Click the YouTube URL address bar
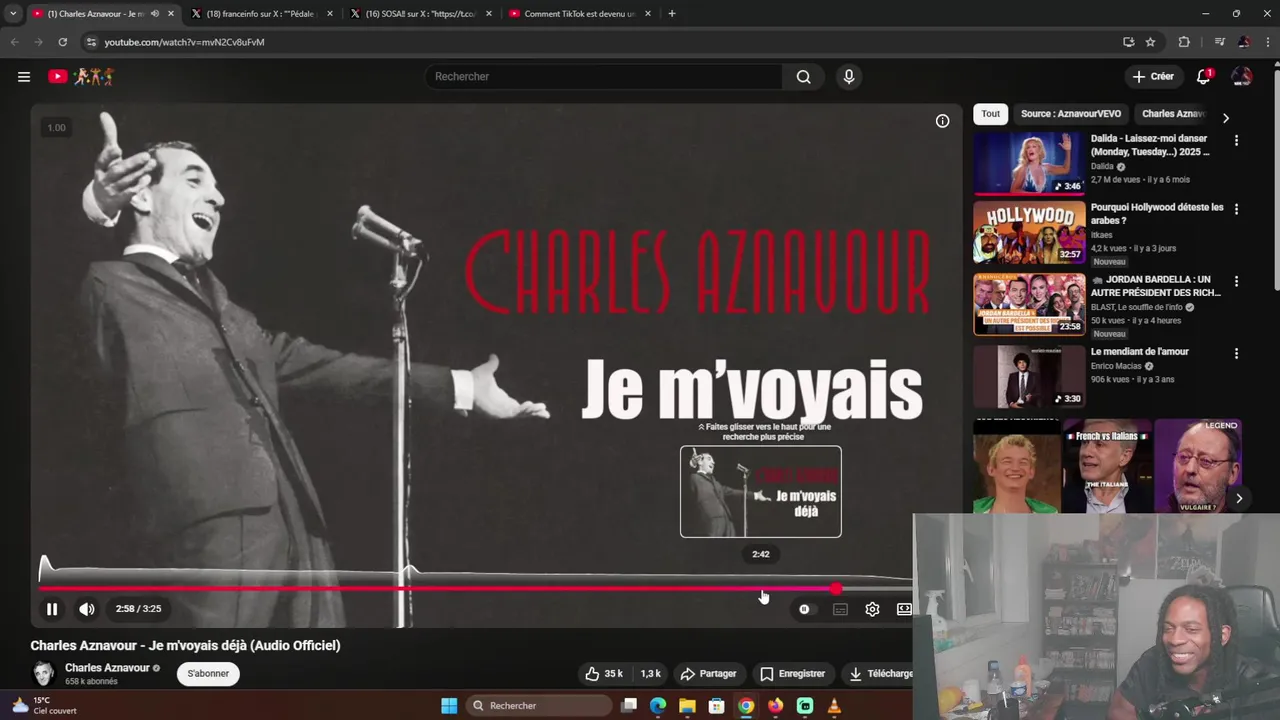The width and height of the screenshot is (1280, 720). point(600,42)
